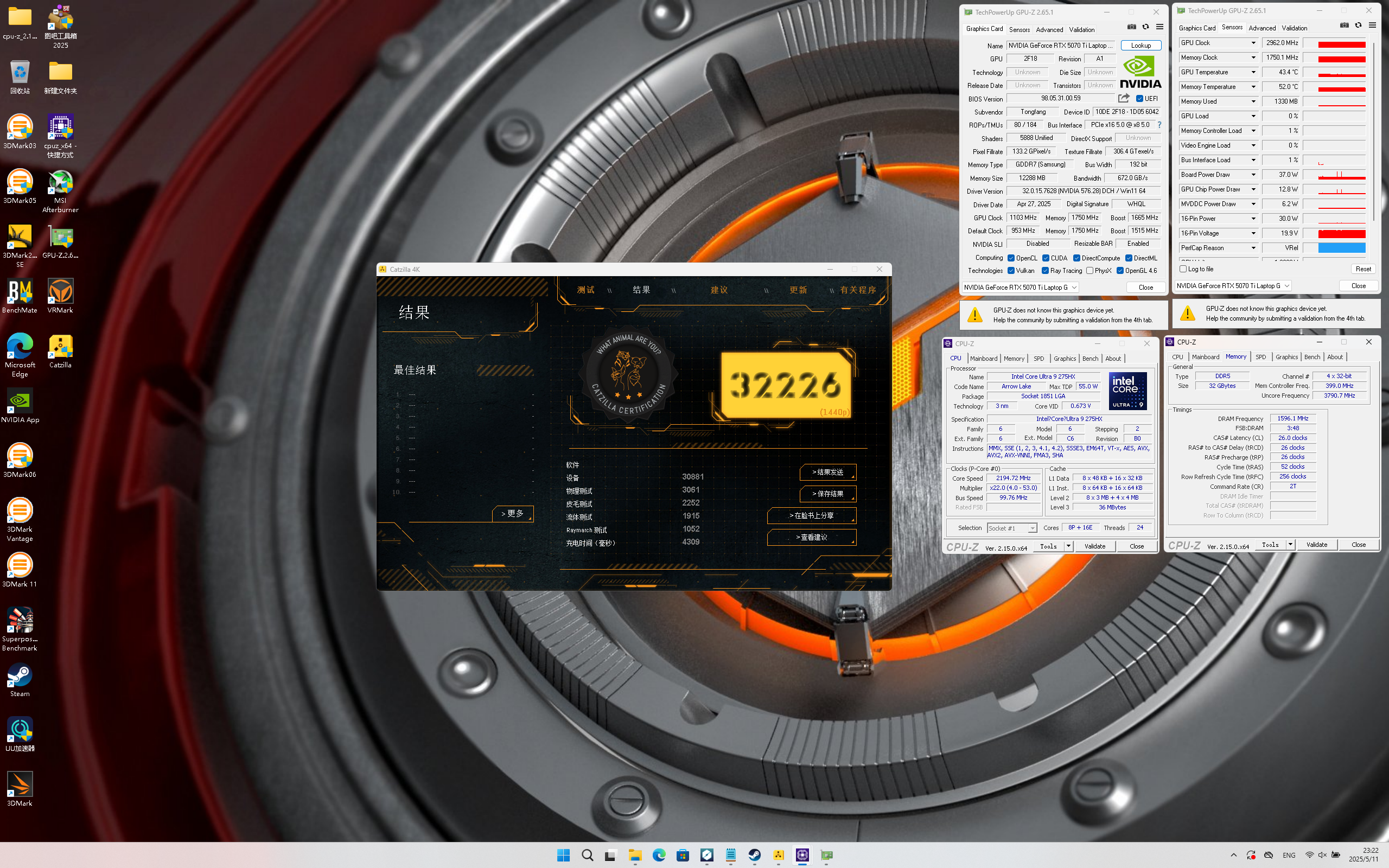Switch to the Advanced tab in the left GPU-Z window

(1049, 29)
